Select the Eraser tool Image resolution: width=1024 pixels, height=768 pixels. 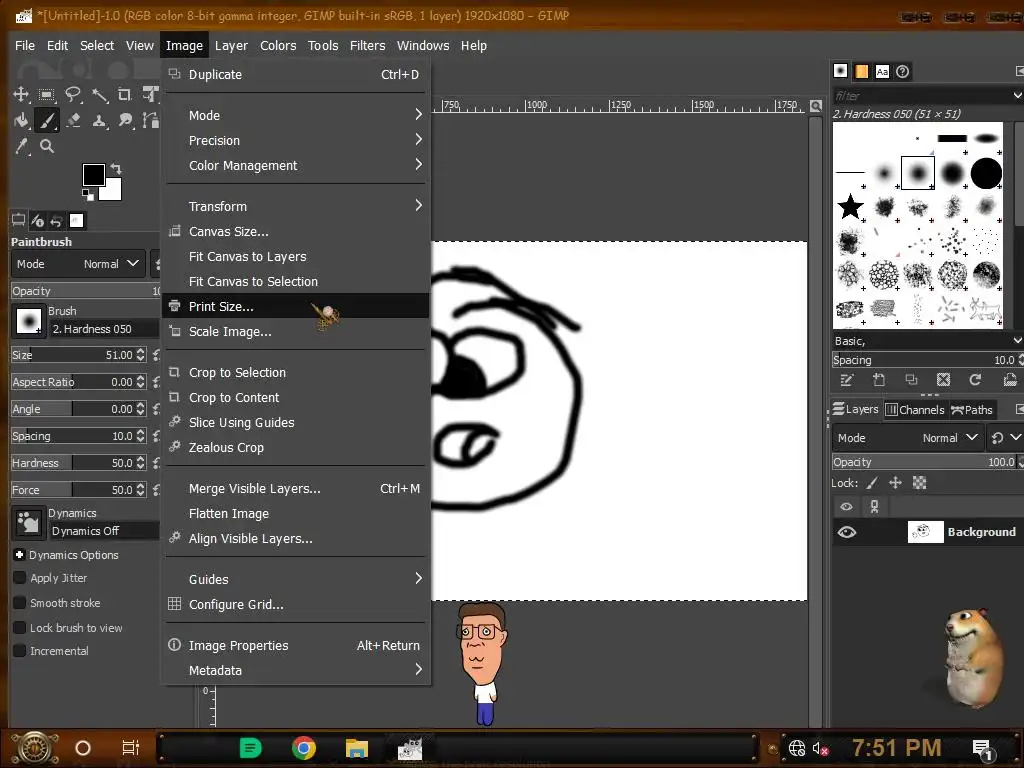point(73,120)
